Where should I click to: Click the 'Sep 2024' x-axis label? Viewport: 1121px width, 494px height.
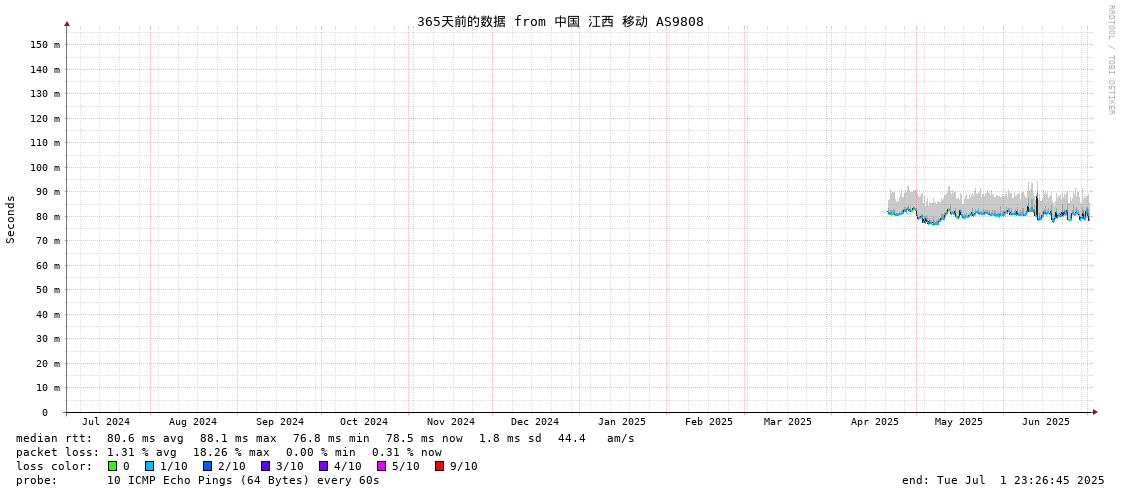click(x=280, y=422)
